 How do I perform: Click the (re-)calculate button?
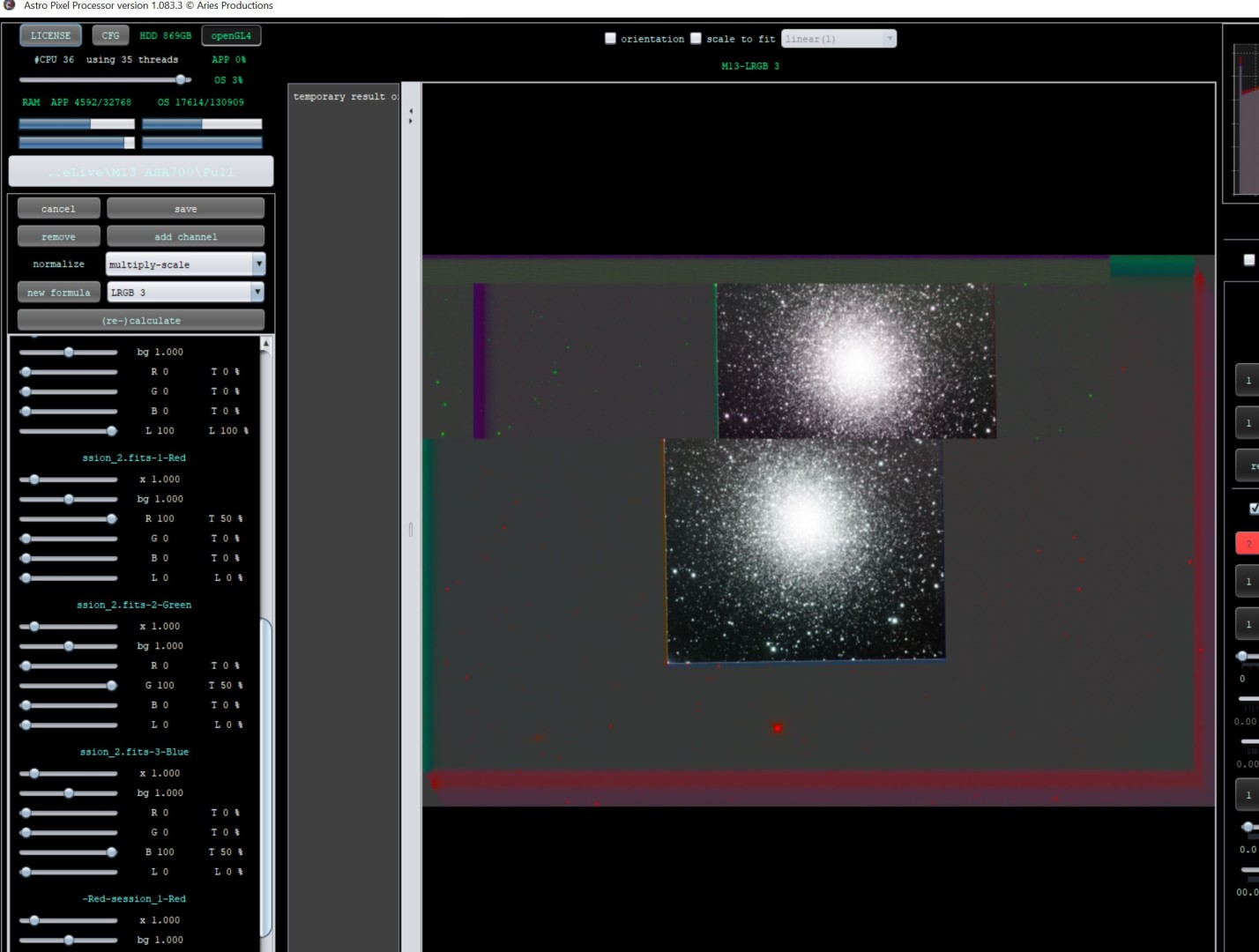click(141, 320)
